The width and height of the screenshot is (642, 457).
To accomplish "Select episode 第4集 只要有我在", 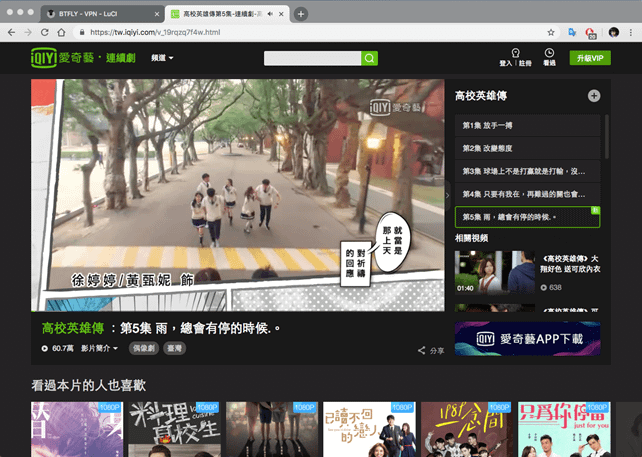I will tap(527, 194).
